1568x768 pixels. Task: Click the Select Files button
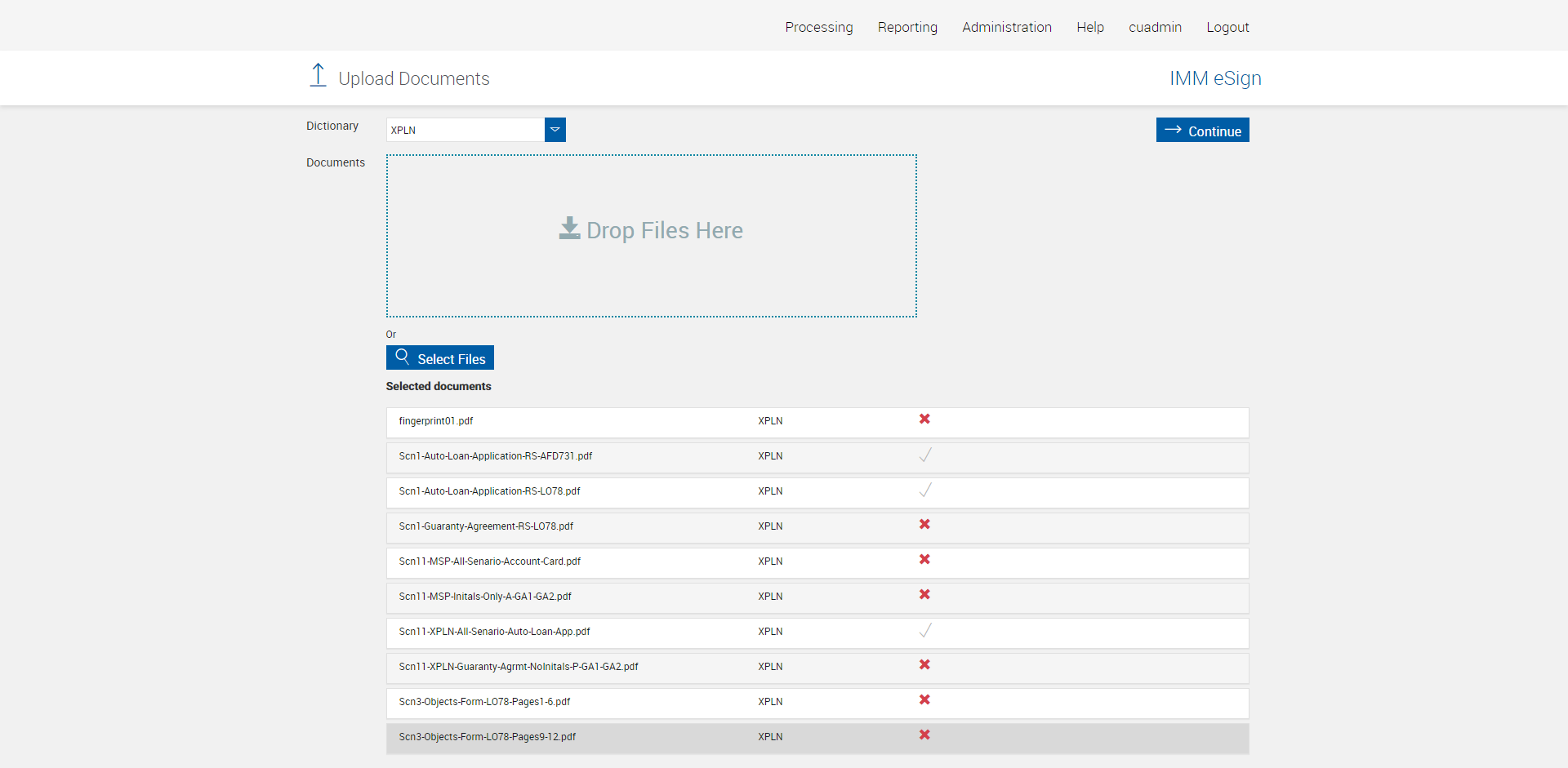click(440, 358)
